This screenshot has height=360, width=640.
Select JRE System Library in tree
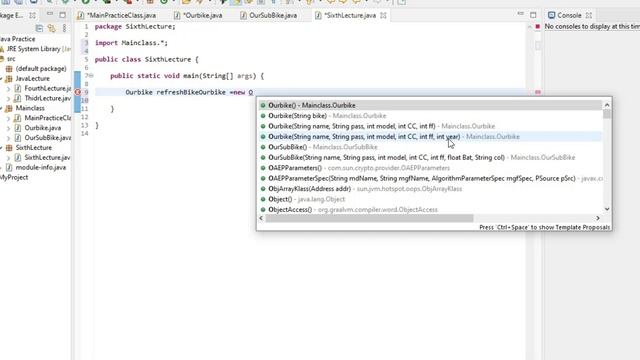pos(36,49)
